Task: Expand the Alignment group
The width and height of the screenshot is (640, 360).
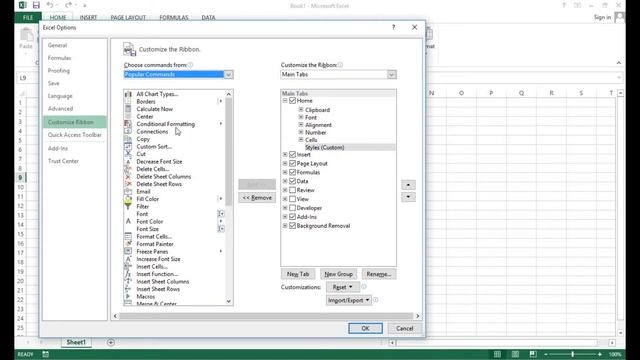Action: tap(301, 125)
